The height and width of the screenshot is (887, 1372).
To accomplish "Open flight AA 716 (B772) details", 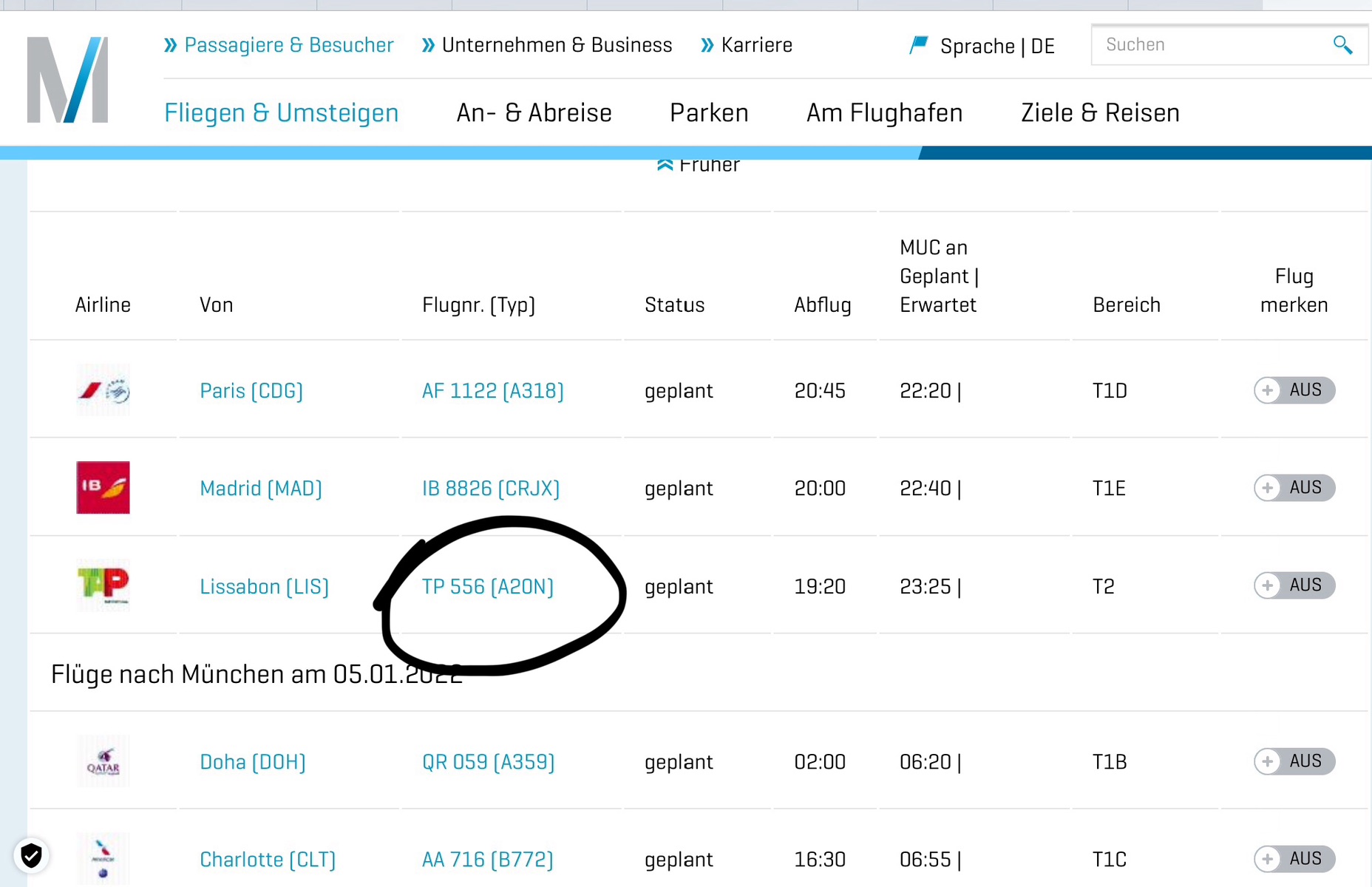I will (x=487, y=860).
